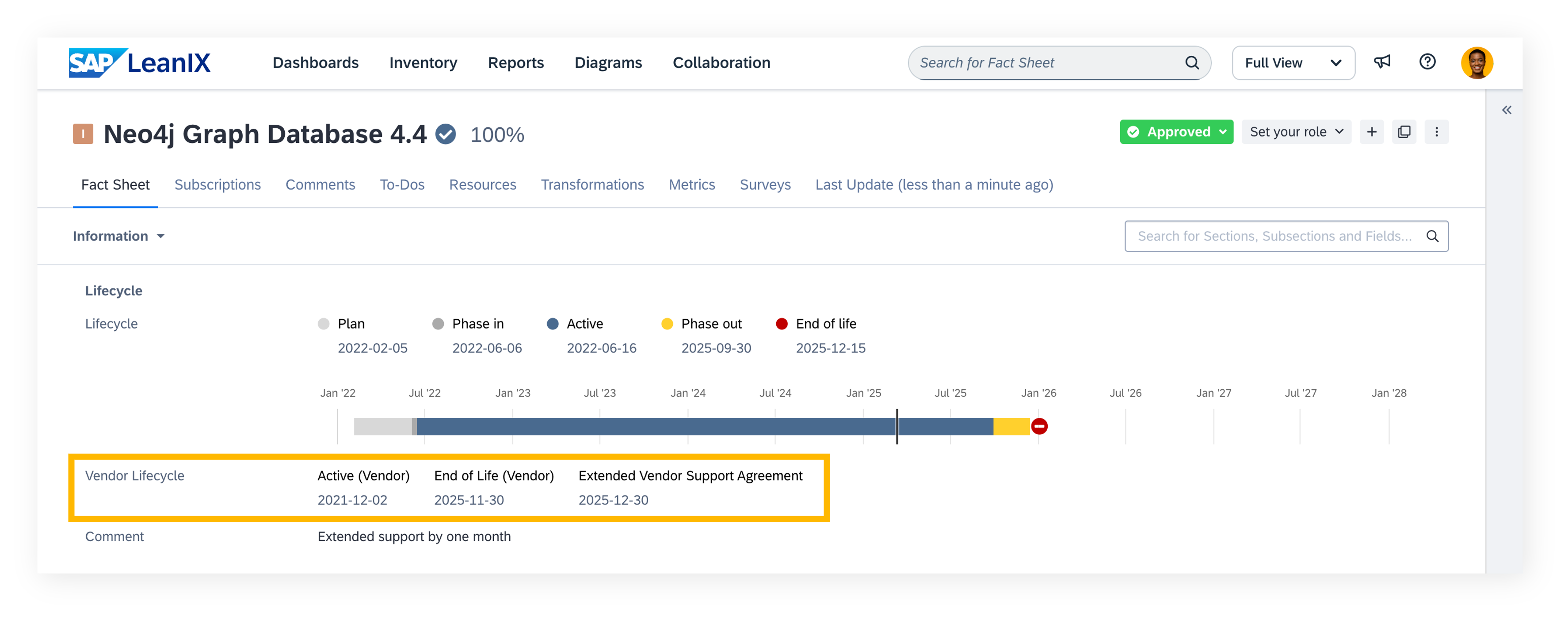This screenshot has width=1568, height=620.
Task: Expand the Information section dropdown
Action: [119, 236]
